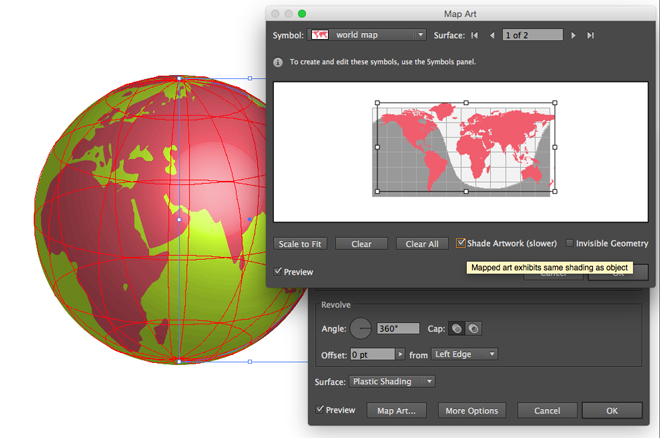This screenshot has width=660, height=438.
Task: Open the Plastic Shading surface dropdown
Action: (392, 382)
